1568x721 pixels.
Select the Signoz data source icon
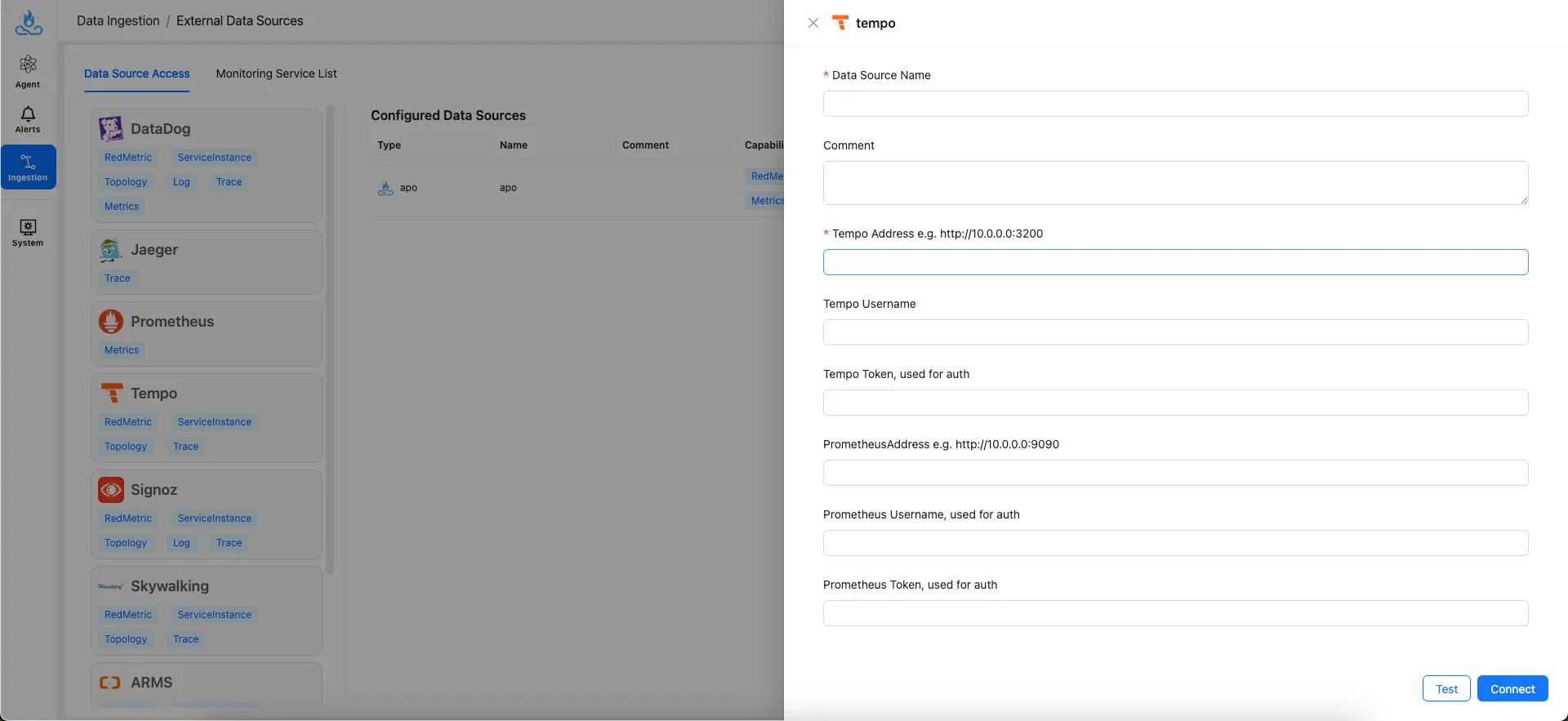tap(111, 490)
